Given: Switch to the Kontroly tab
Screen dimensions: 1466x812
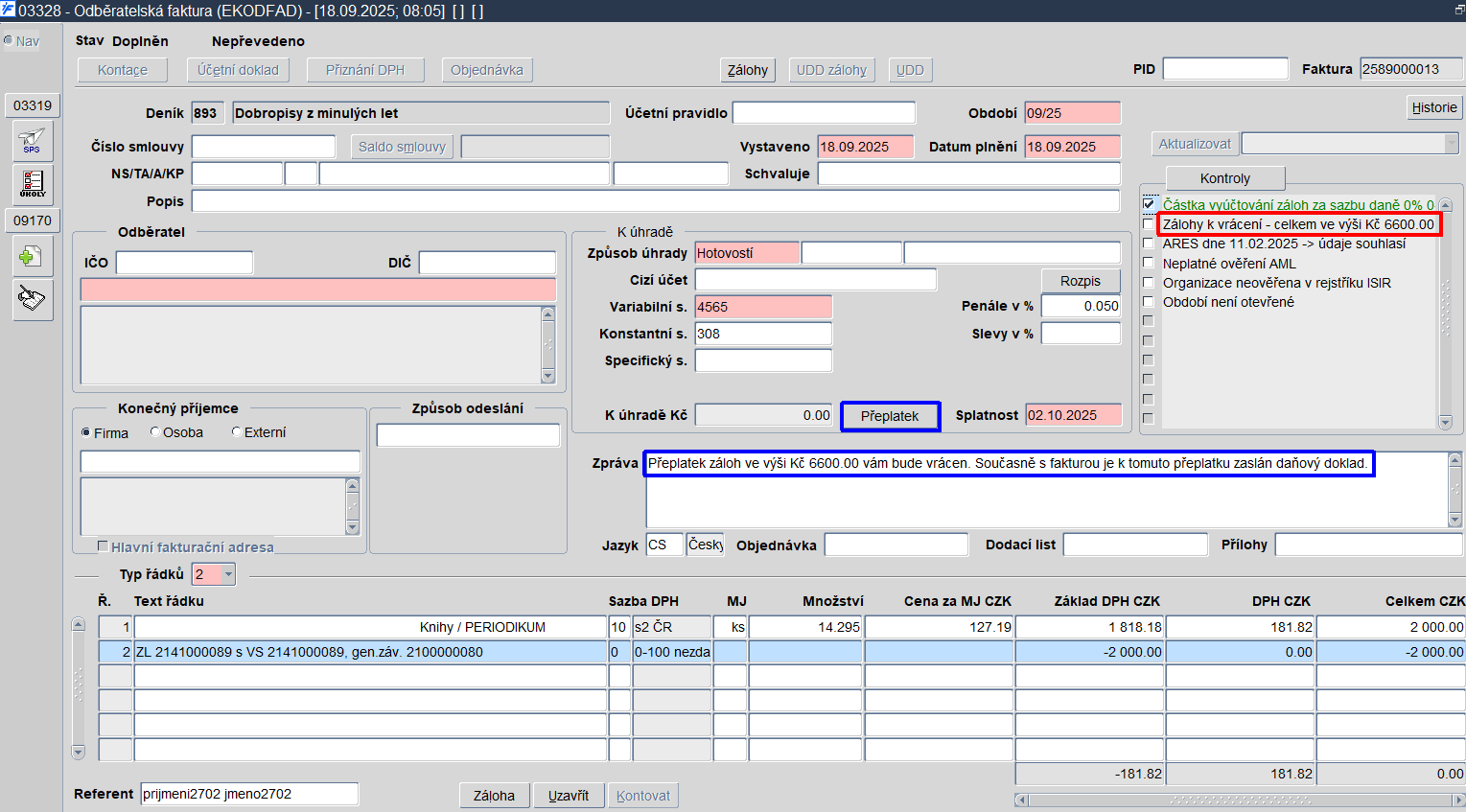Looking at the screenshot, I should (1224, 178).
